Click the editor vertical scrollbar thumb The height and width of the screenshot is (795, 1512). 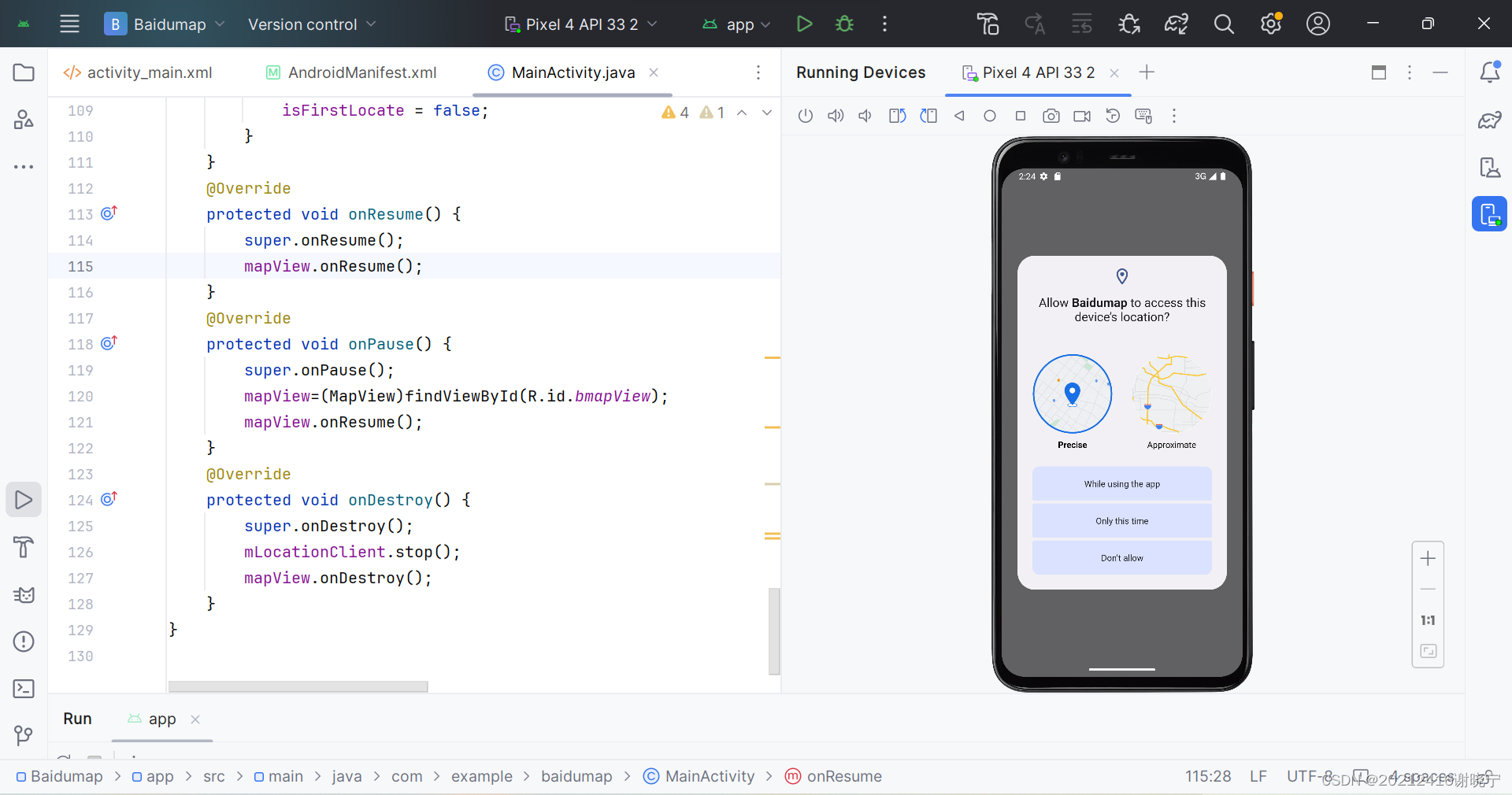(x=774, y=631)
